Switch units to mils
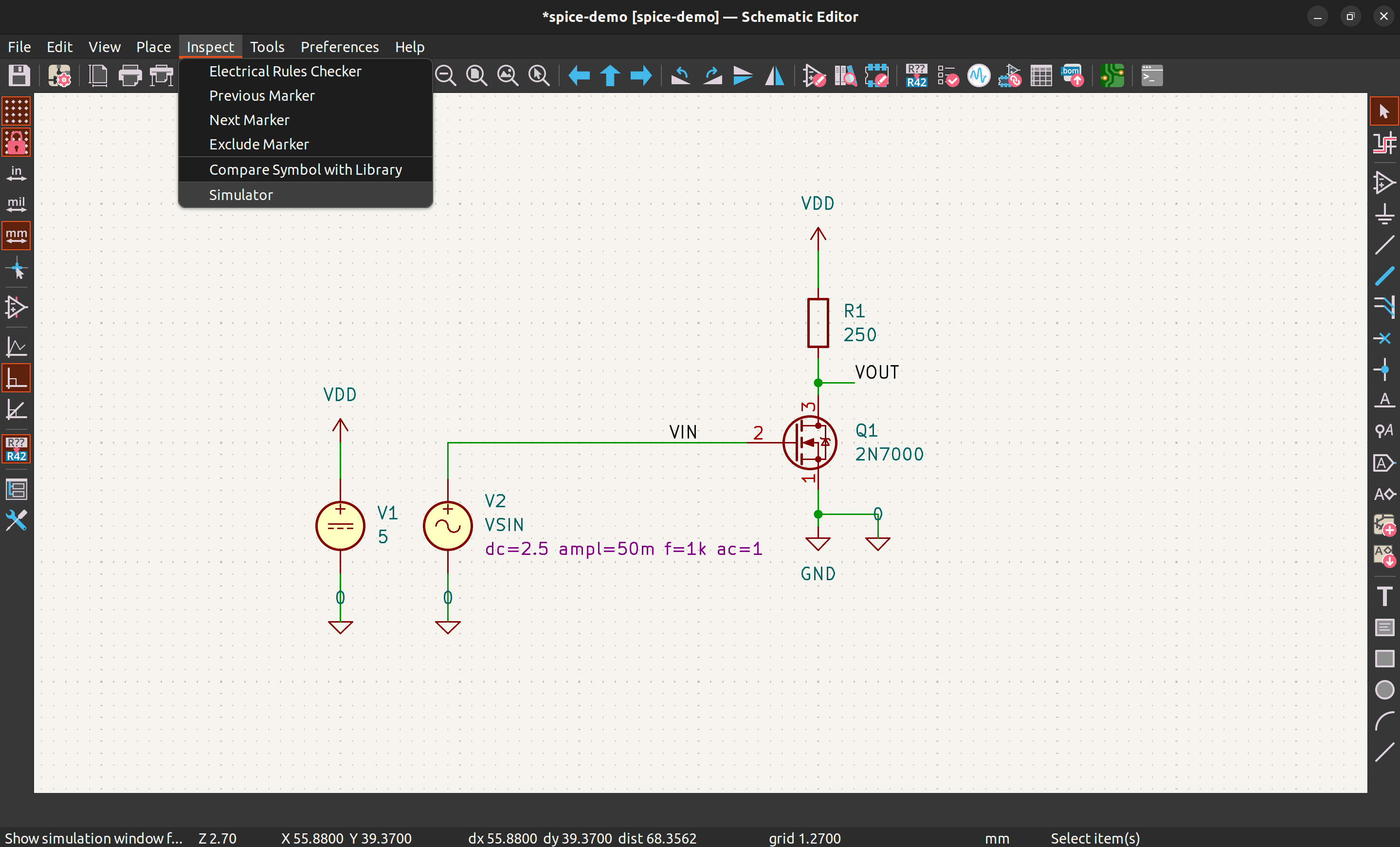1400x847 pixels. pos(17,204)
